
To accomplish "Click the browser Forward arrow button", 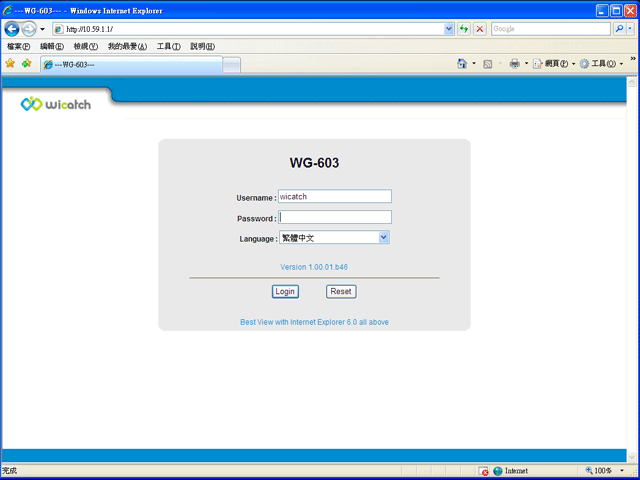I will tap(29, 29).
